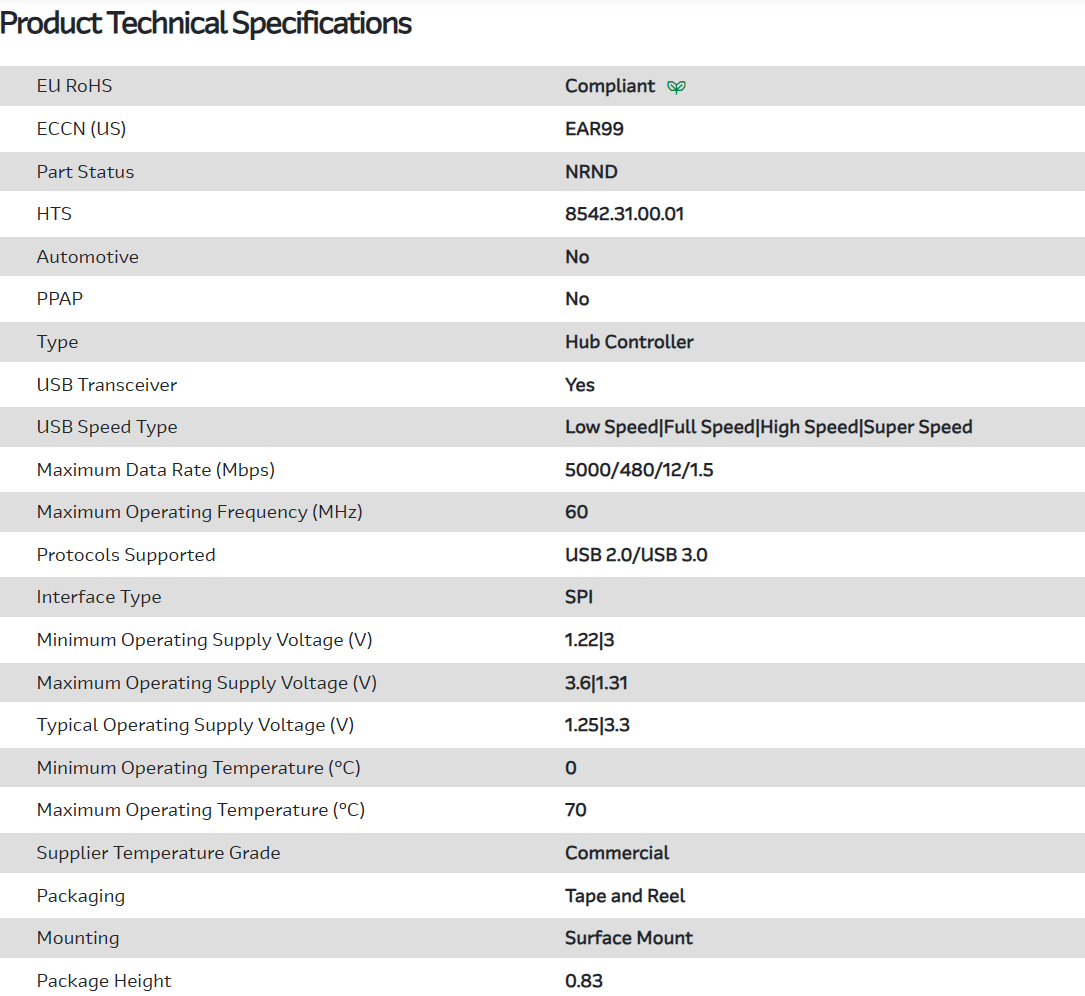Click the green leaf icon beside Compliant
The image size is (1085, 996).
[677, 87]
